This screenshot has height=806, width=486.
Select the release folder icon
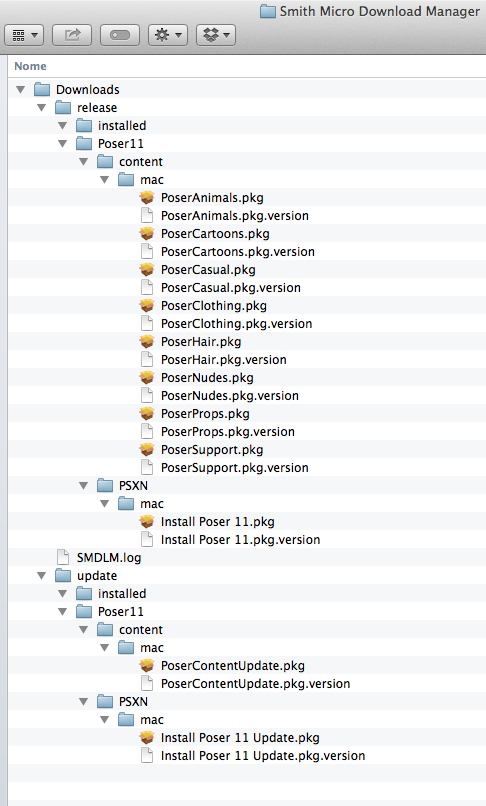coord(63,107)
